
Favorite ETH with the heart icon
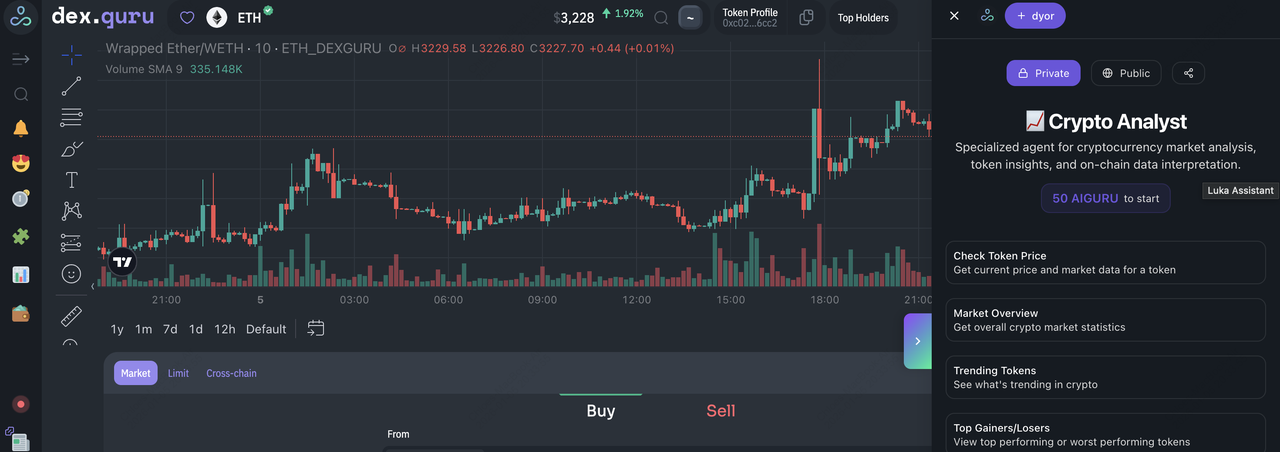click(187, 17)
